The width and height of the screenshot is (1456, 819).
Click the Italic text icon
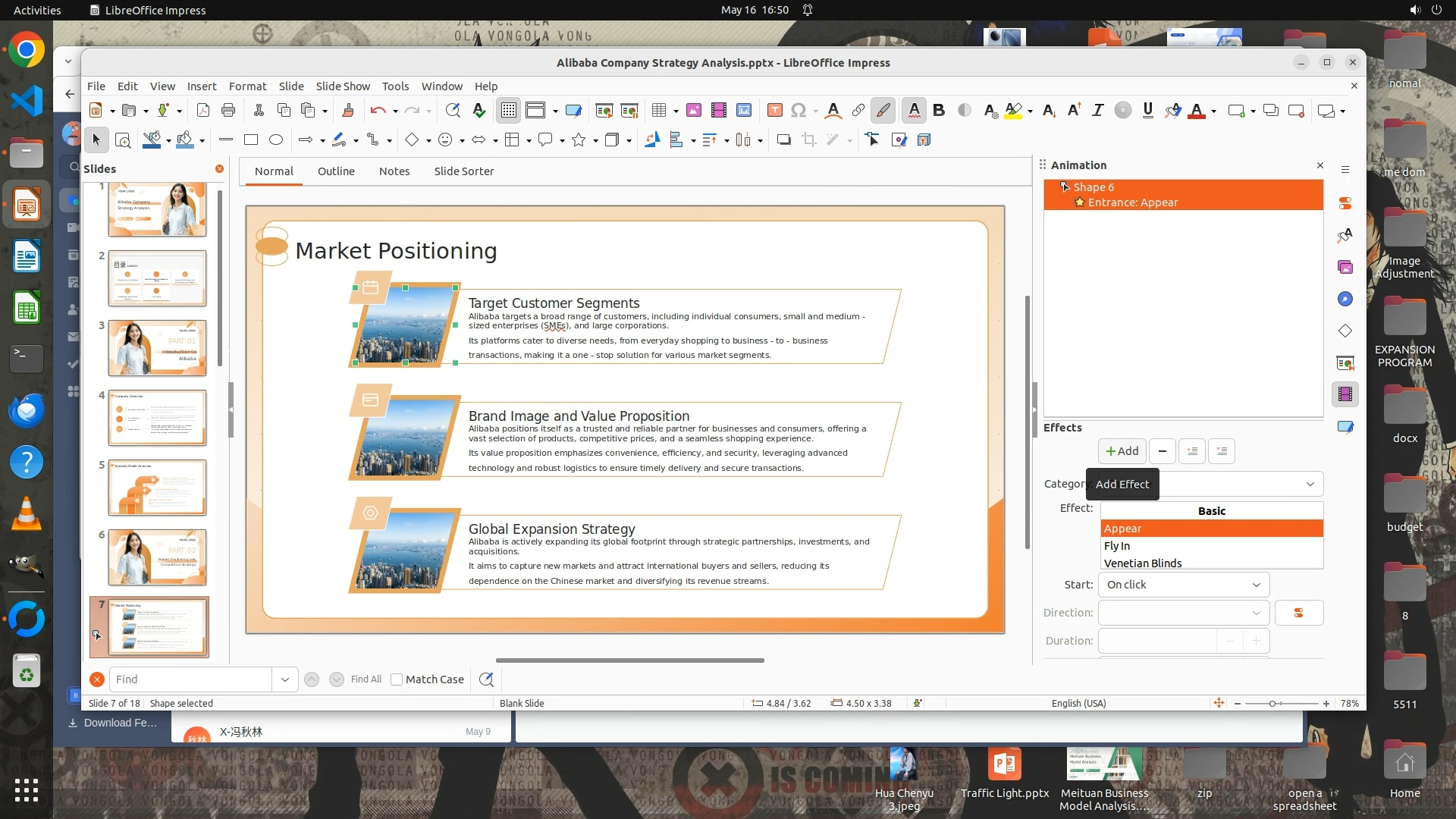pyautogui.click(x=1097, y=111)
